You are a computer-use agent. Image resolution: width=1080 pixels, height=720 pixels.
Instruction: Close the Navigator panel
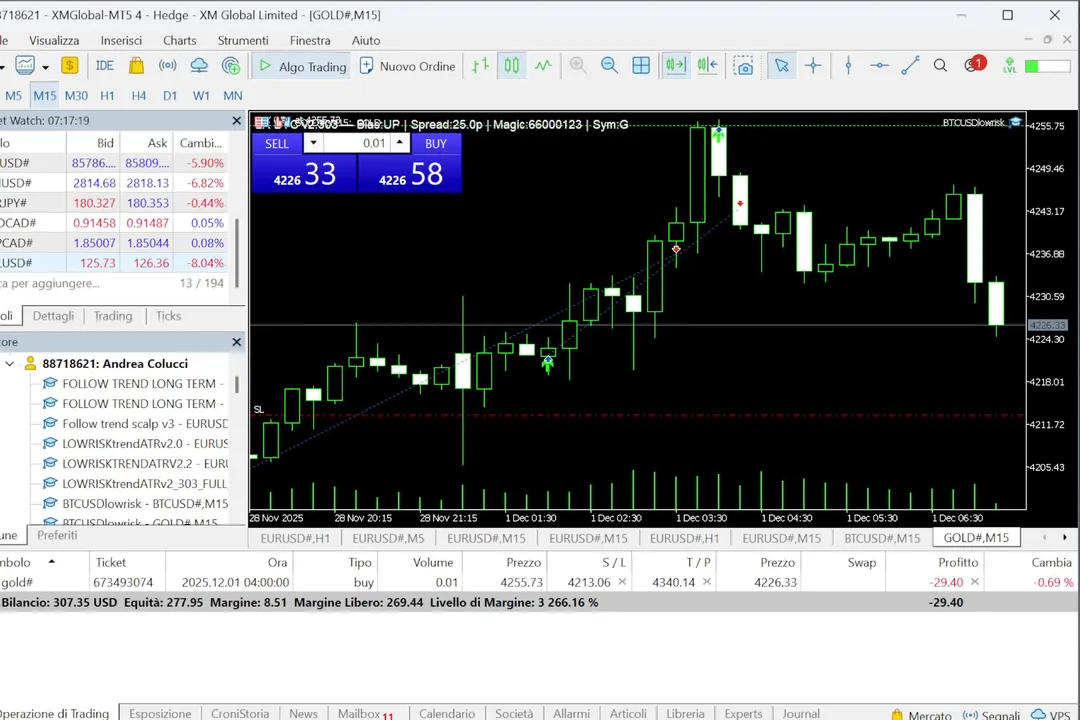click(x=237, y=342)
